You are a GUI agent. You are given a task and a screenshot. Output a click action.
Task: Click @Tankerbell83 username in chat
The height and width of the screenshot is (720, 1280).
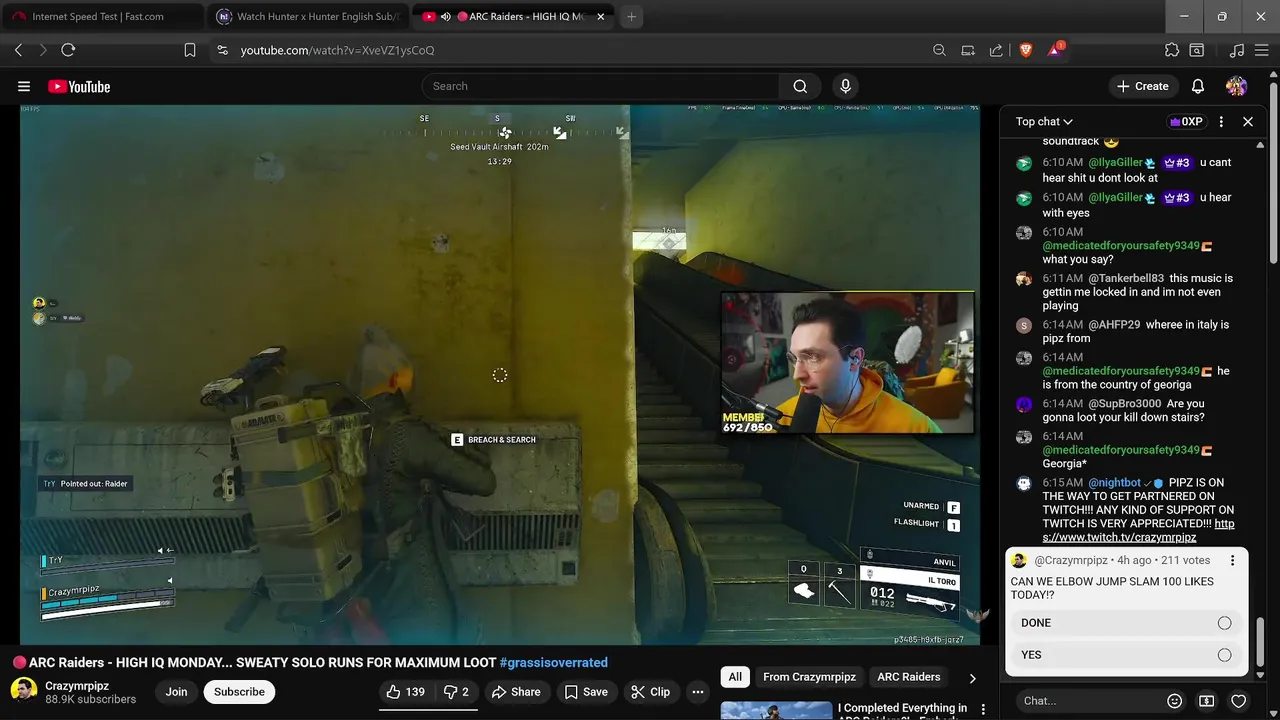(x=1126, y=279)
